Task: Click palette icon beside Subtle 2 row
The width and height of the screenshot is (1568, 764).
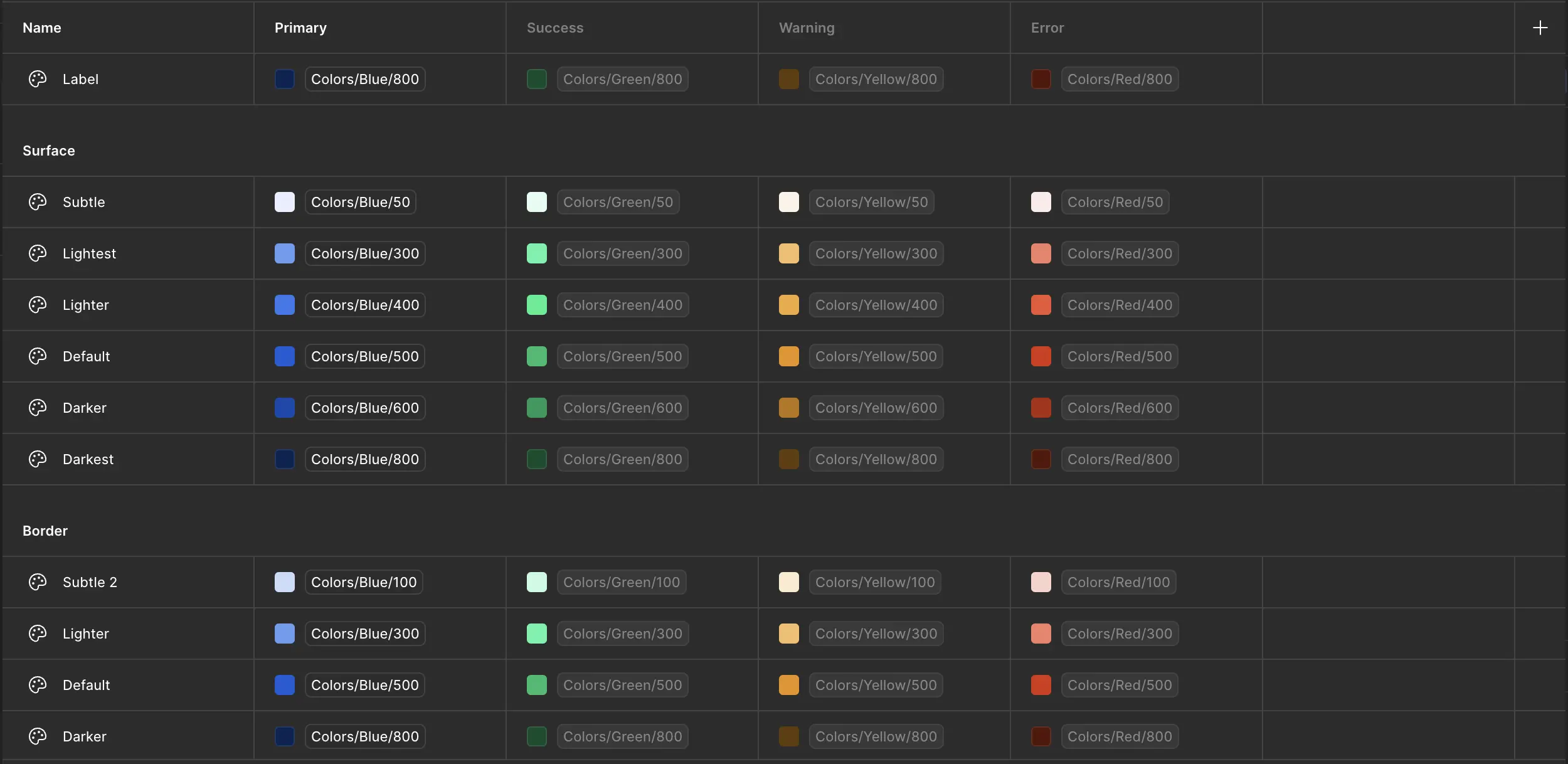Action: pyautogui.click(x=38, y=582)
